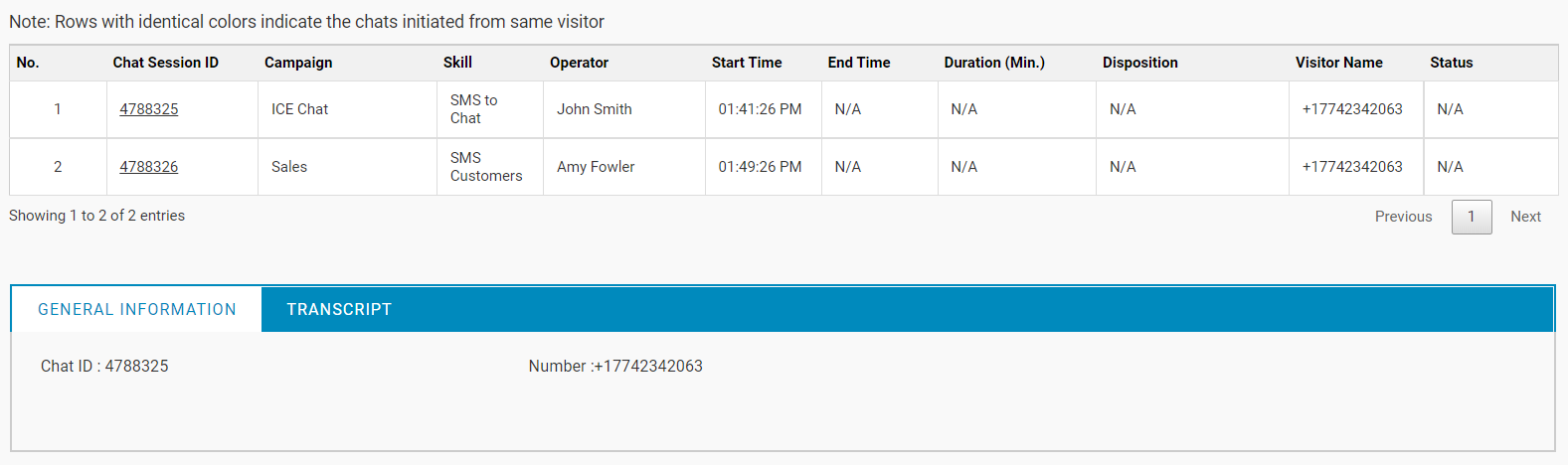Sort table by Skill column
The height and width of the screenshot is (465, 1568).
tap(457, 63)
